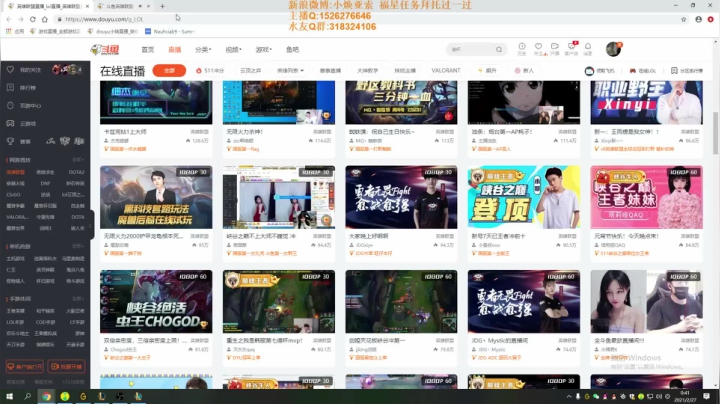Open the 分区排行榜 ranking link
720x404 pixels.
[x=687, y=71]
